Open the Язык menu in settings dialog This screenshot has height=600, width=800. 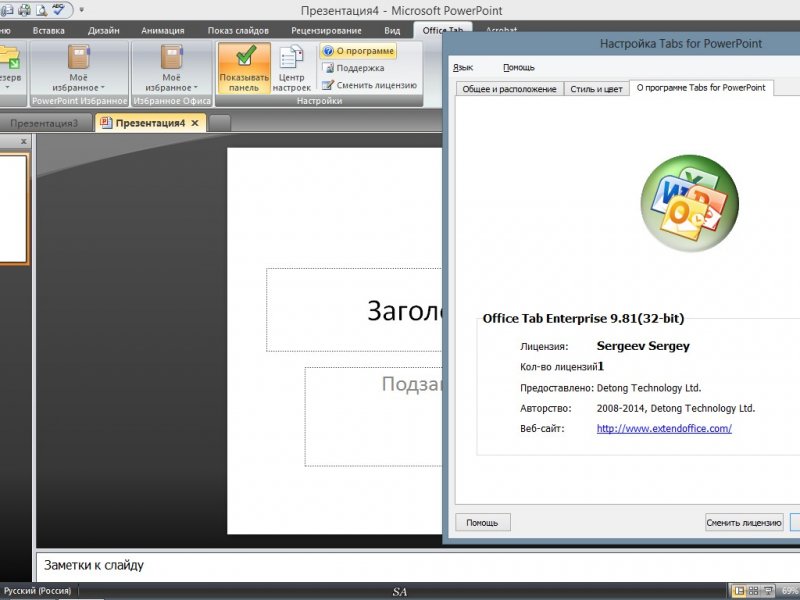[x=463, y=67]
